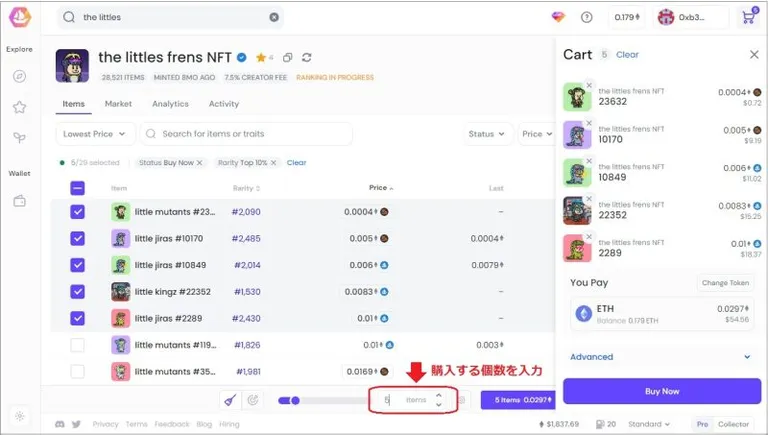The height and width of the screenshot is (435, 768).
Task: Click the circular refresh icon beside the broom
Action: tap(253, 400)
